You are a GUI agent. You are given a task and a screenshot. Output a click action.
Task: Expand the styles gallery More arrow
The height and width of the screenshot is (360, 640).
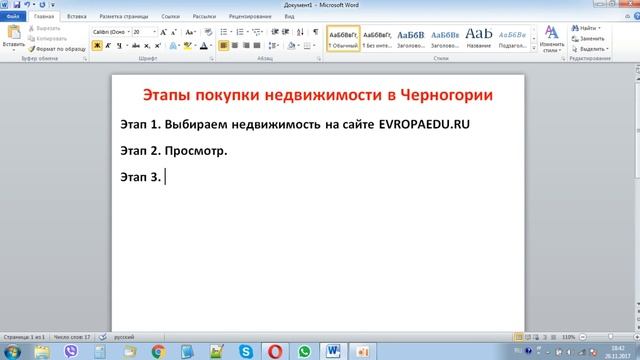[533, 48]
